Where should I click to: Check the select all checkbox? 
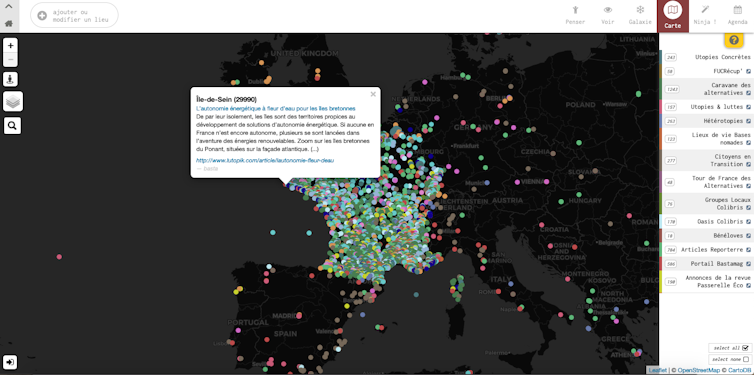[x=745, y=348]
